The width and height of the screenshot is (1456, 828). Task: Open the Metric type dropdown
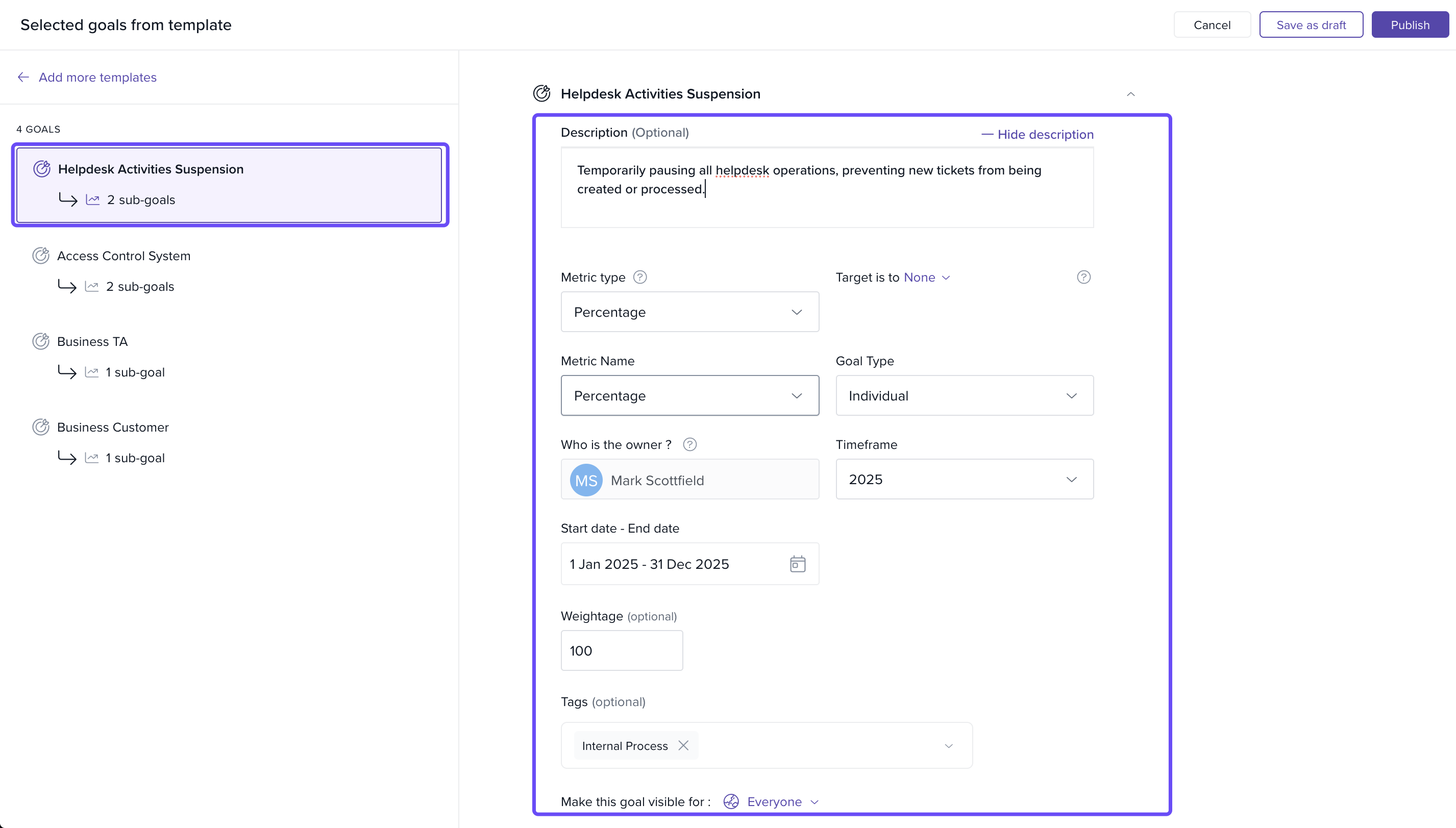coord(689,312)
